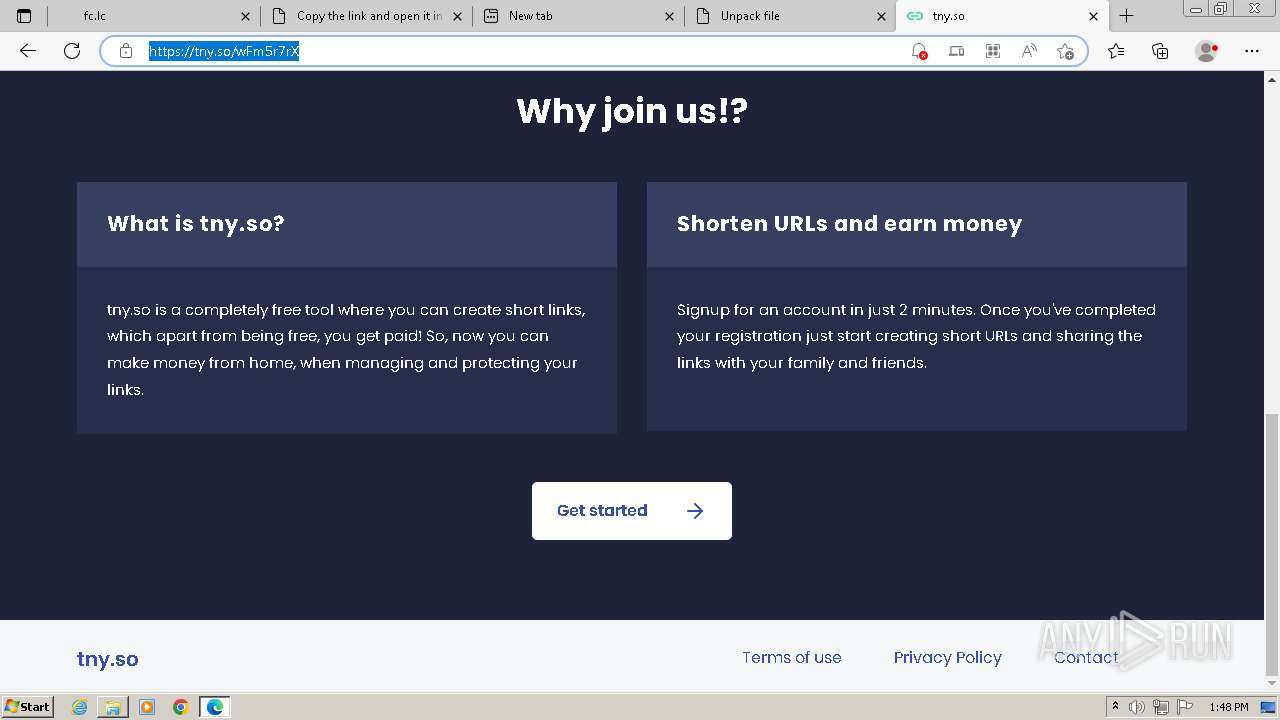Open File Explorer from the taskbar
The height and width of the screenshot is (720, 1280).
click(x=113, y=707)
